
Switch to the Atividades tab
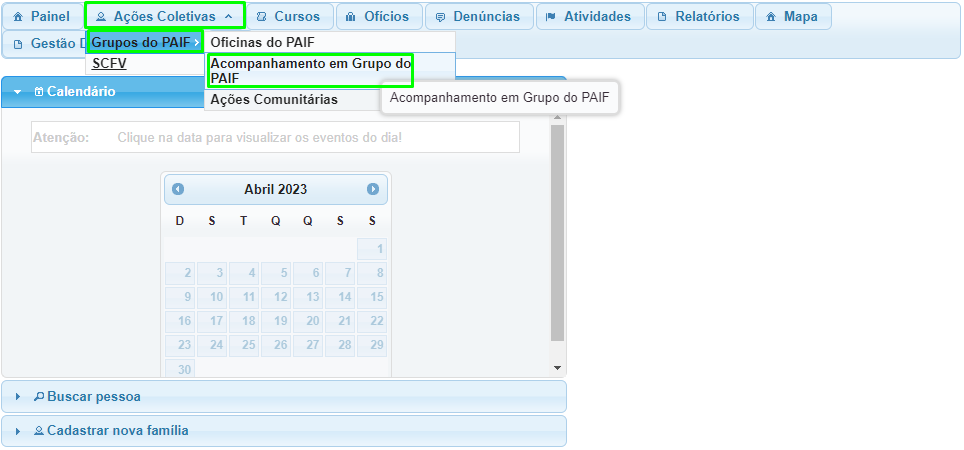[x=590, y=17]
